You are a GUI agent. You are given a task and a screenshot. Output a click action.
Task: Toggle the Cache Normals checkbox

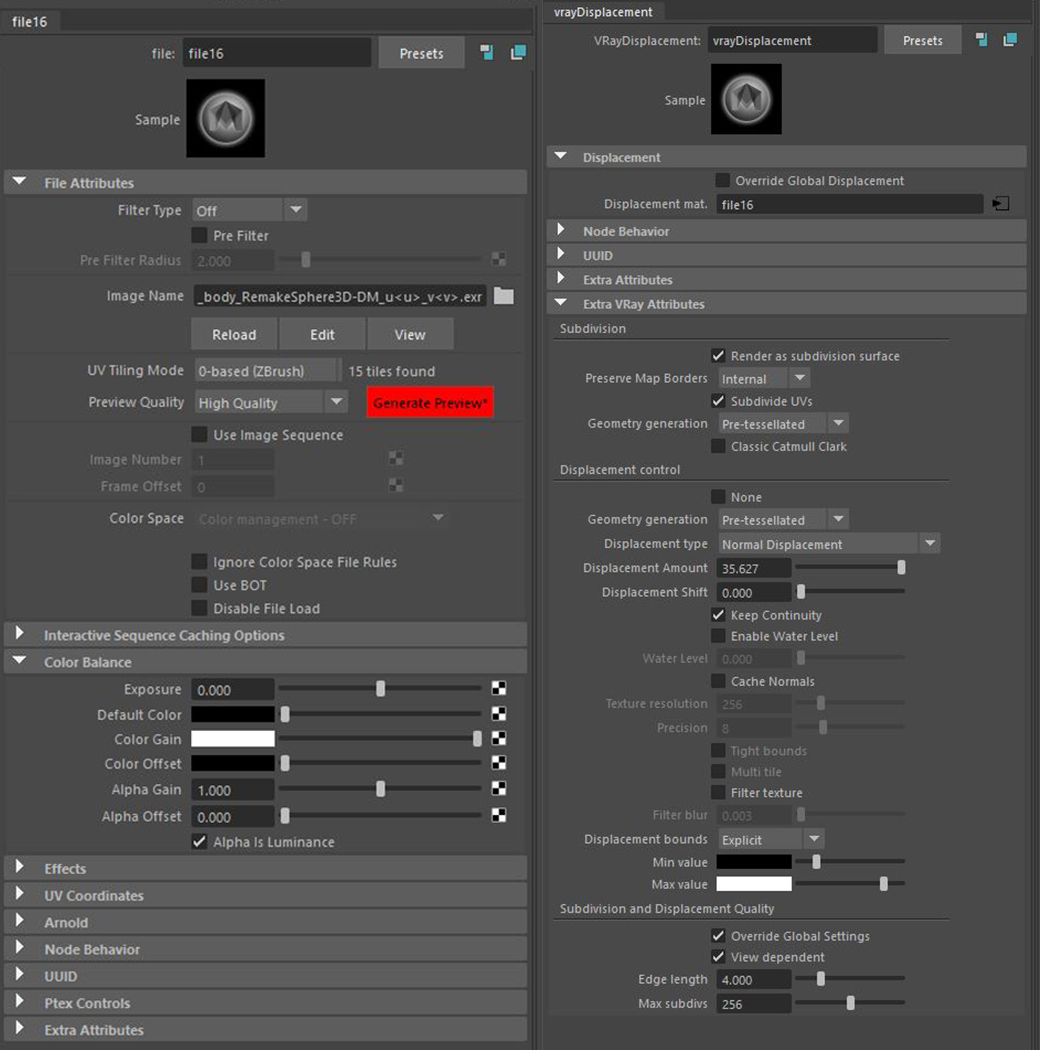click(718, 681)
